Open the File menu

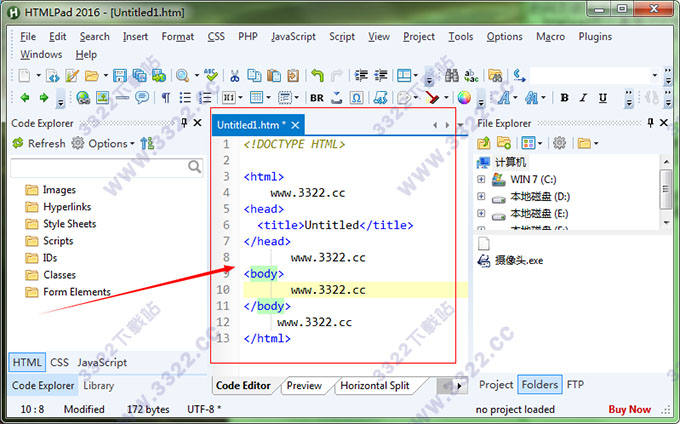click(28, 37)
